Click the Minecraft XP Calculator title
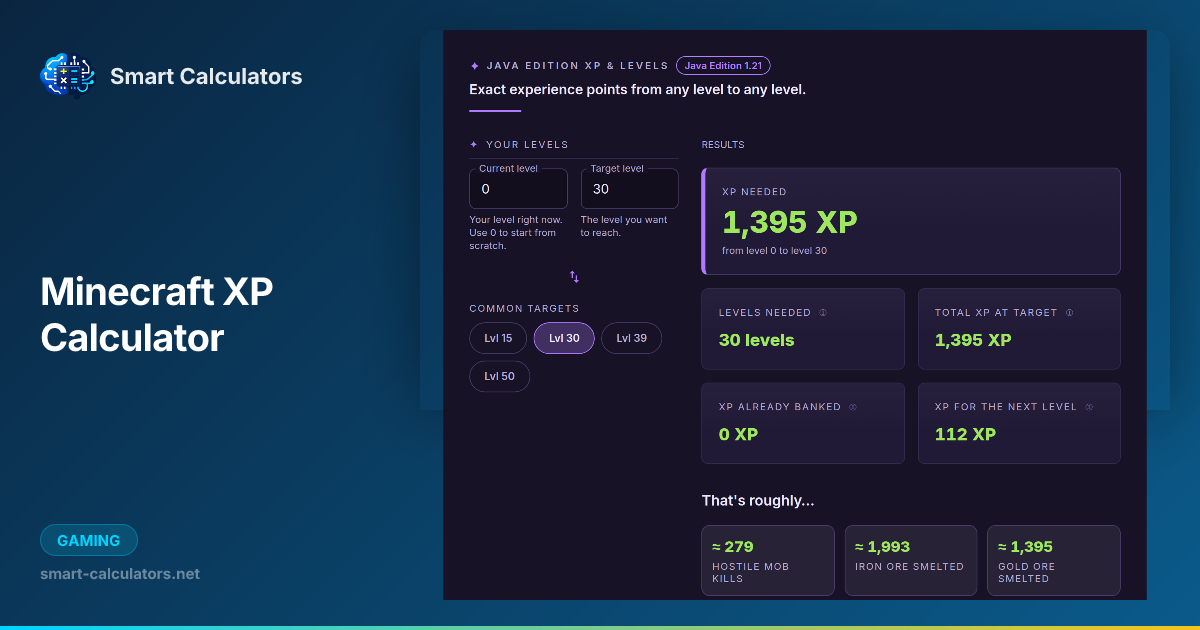The height and width of the screenshot is (630, 1200). 156,315
